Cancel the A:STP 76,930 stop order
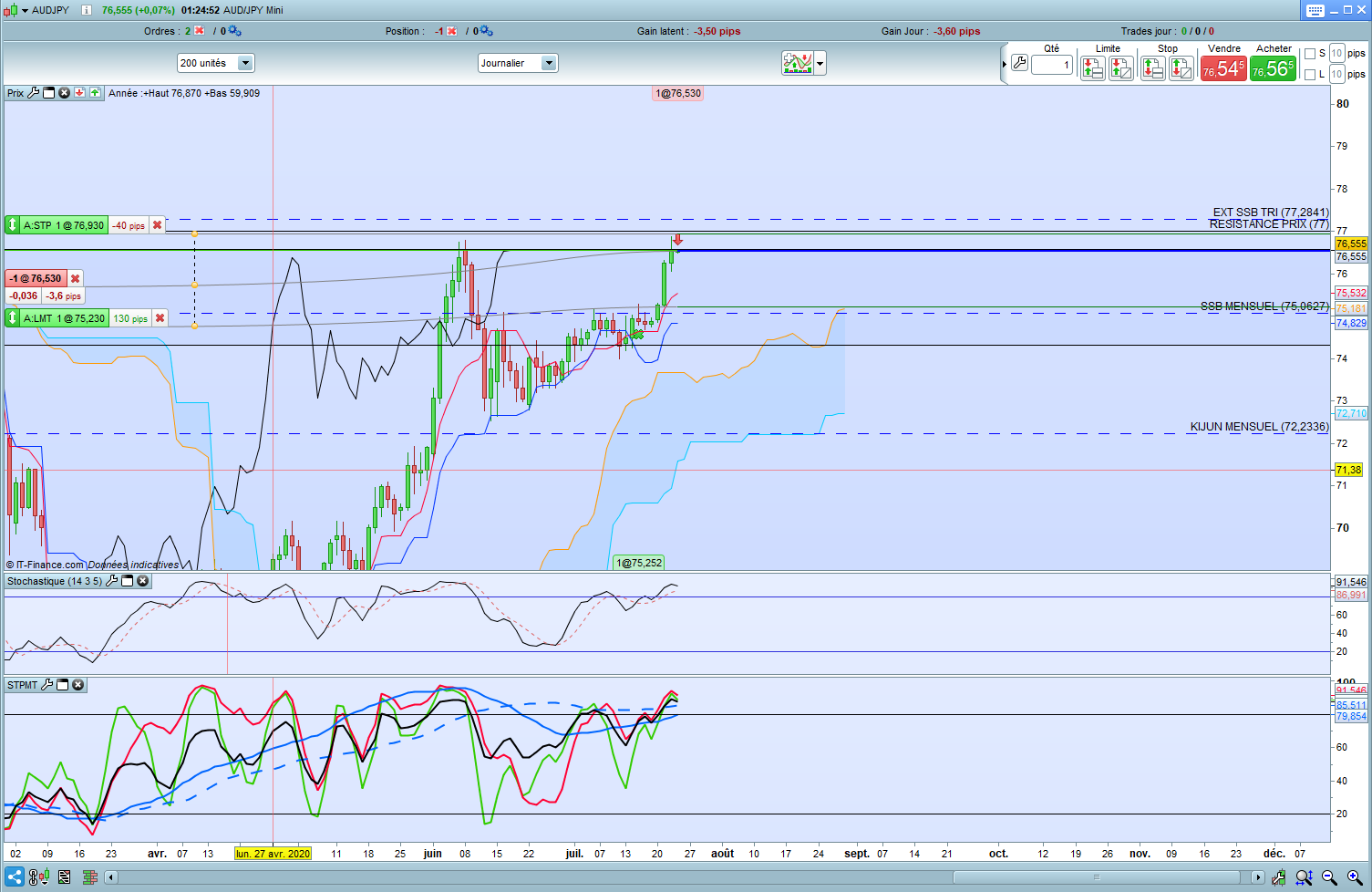1372x892 pixels. point(157,225)
